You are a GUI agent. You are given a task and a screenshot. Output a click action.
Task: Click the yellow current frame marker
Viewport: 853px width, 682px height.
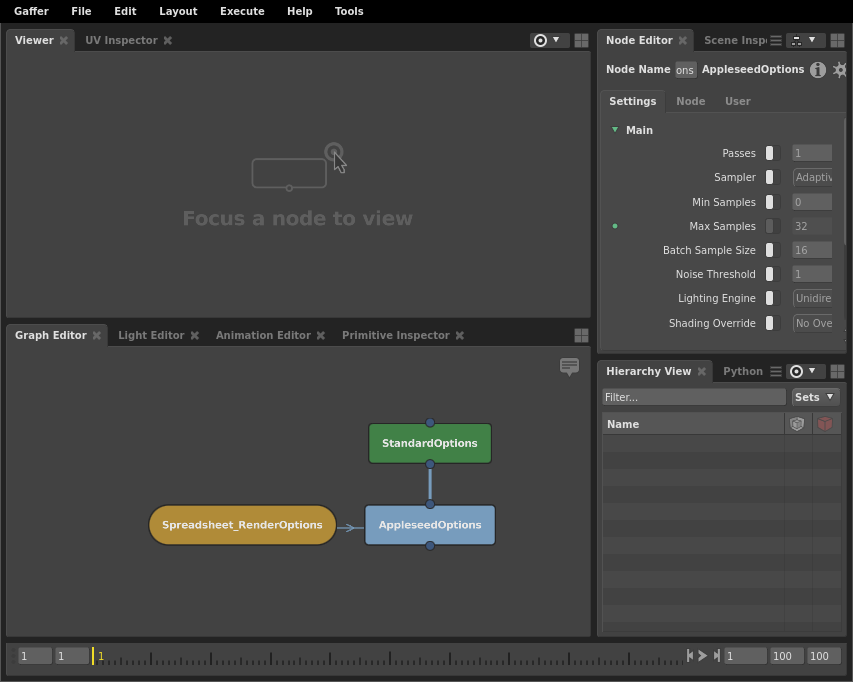93,656
